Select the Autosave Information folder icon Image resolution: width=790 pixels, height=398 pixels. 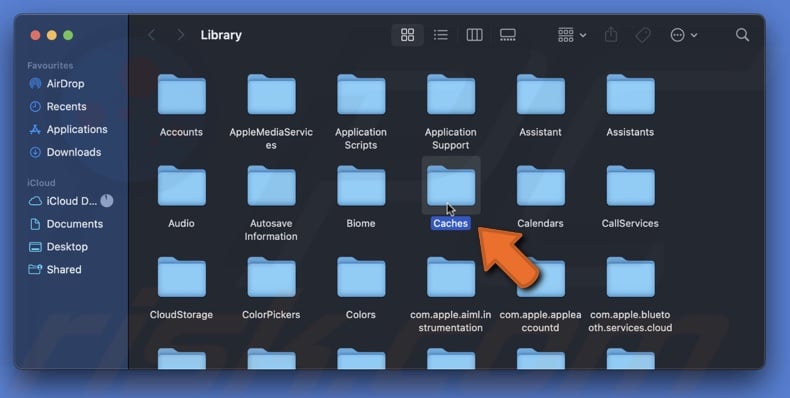click(271, 185)
